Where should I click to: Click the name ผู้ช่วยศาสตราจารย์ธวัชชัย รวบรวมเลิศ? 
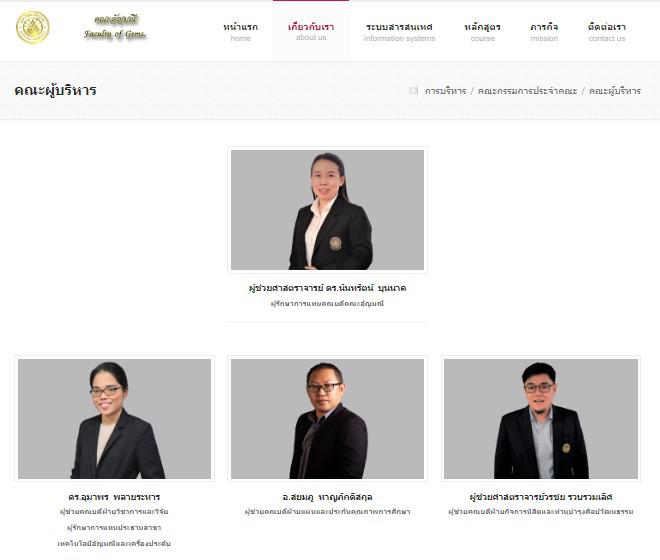click(541, 497)
